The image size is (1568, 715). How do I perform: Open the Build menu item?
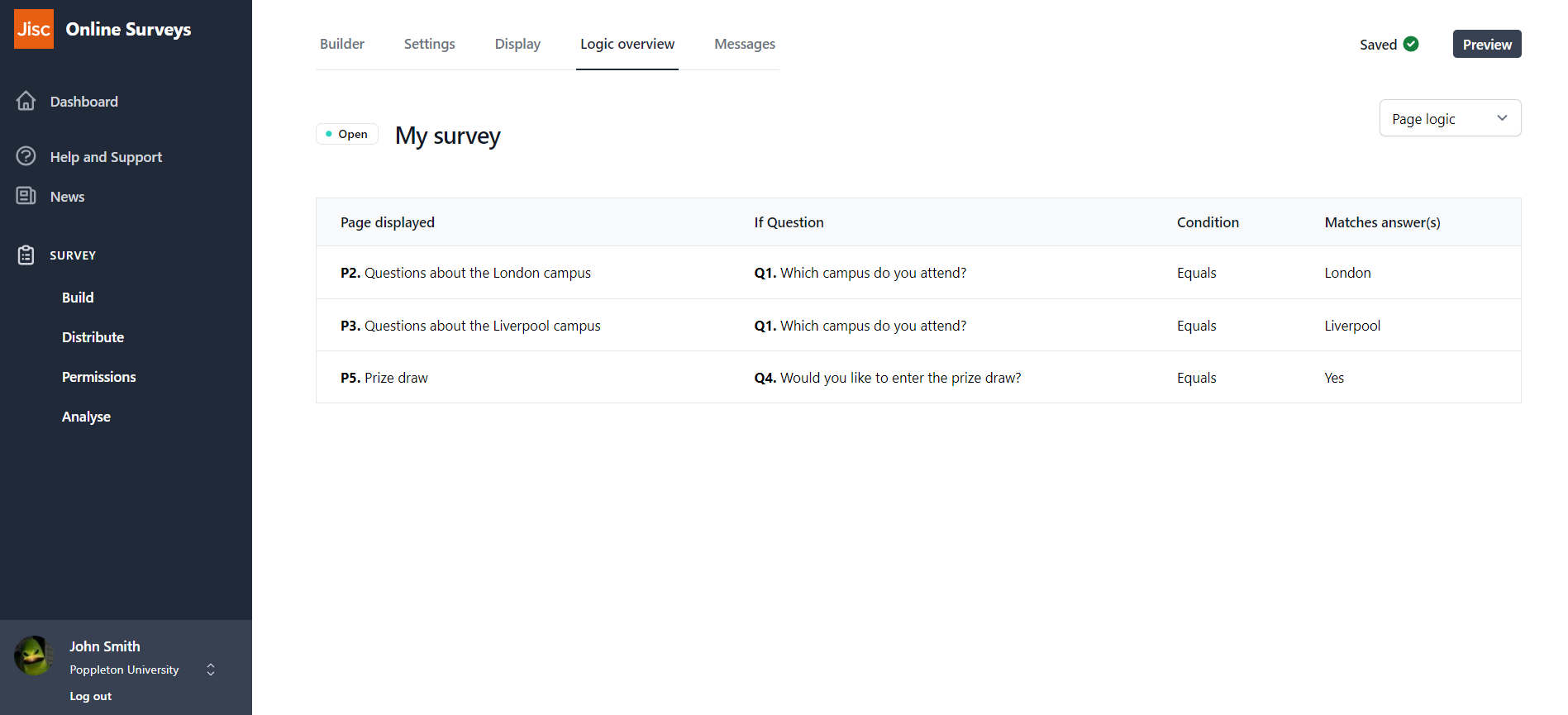coord(78,298)
